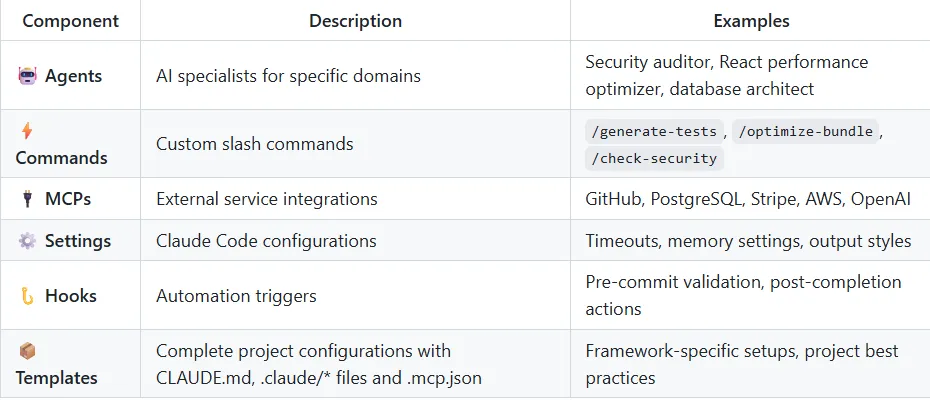Click the package box icon above Templates
Screen dimensions: 930x400
(27, 351)
